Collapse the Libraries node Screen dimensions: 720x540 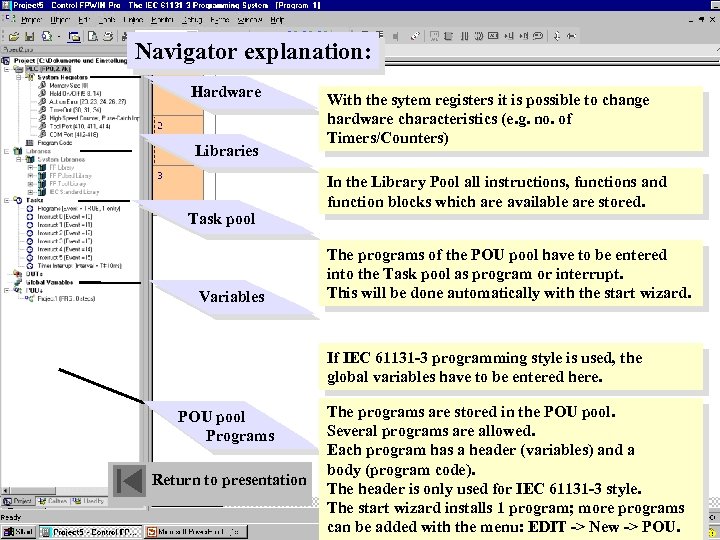click(7, 151)
